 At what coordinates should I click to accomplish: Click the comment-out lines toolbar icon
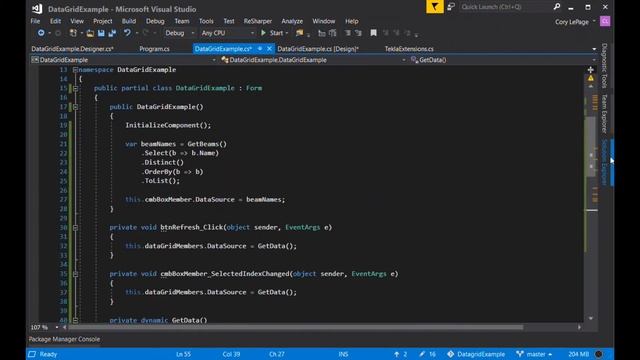pos(347,33)
